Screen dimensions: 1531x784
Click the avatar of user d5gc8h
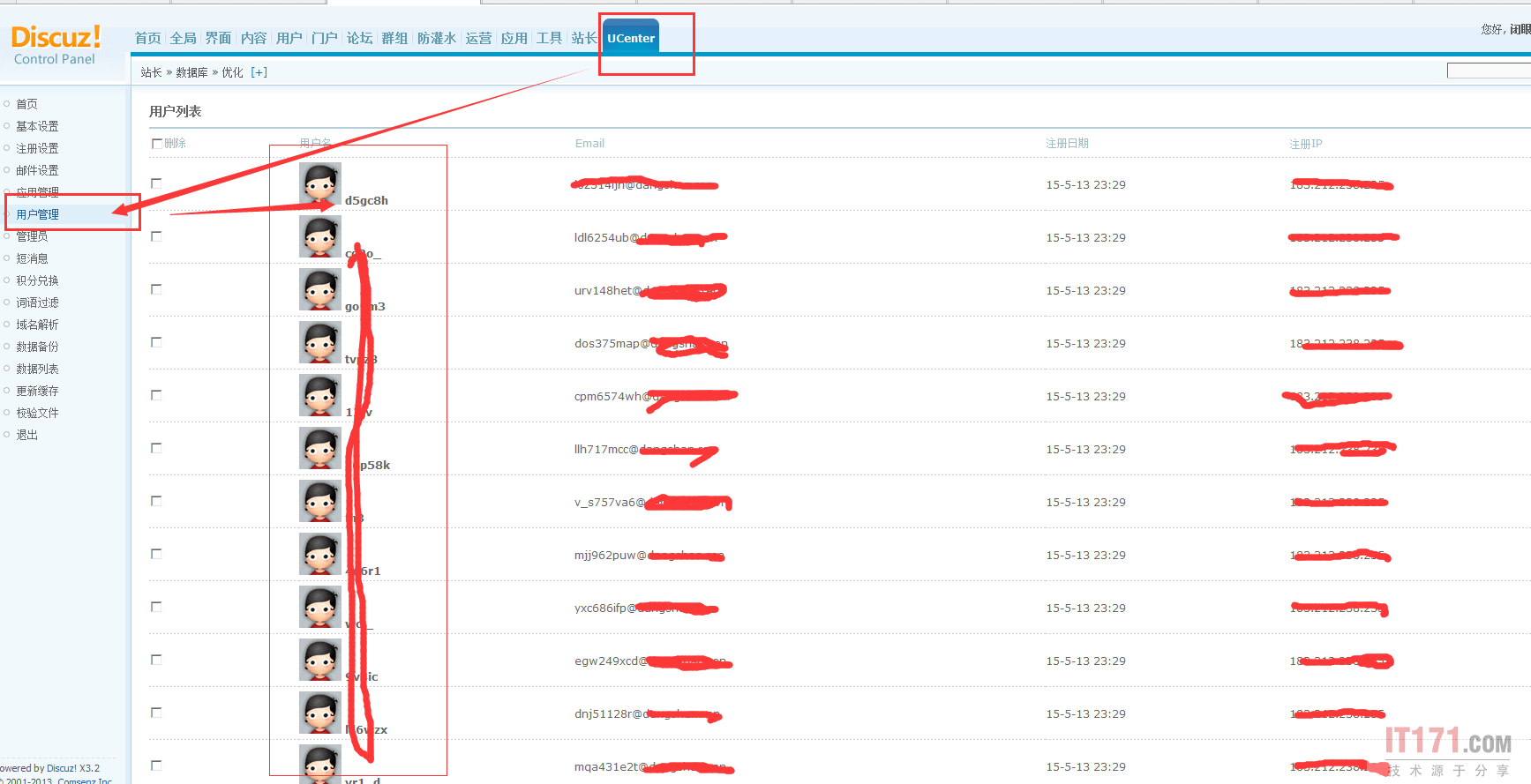pyautogui.click(x=319, y=183)
